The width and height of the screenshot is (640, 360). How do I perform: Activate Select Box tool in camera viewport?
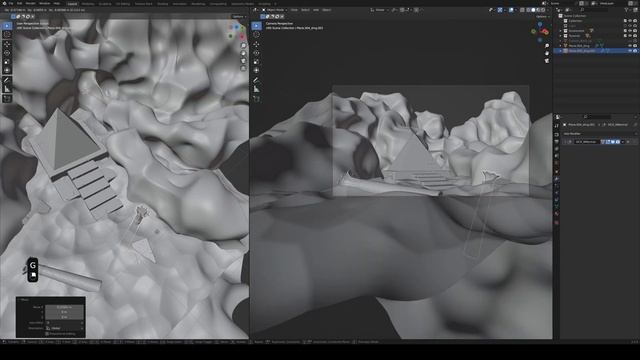(x=256, y=26)
